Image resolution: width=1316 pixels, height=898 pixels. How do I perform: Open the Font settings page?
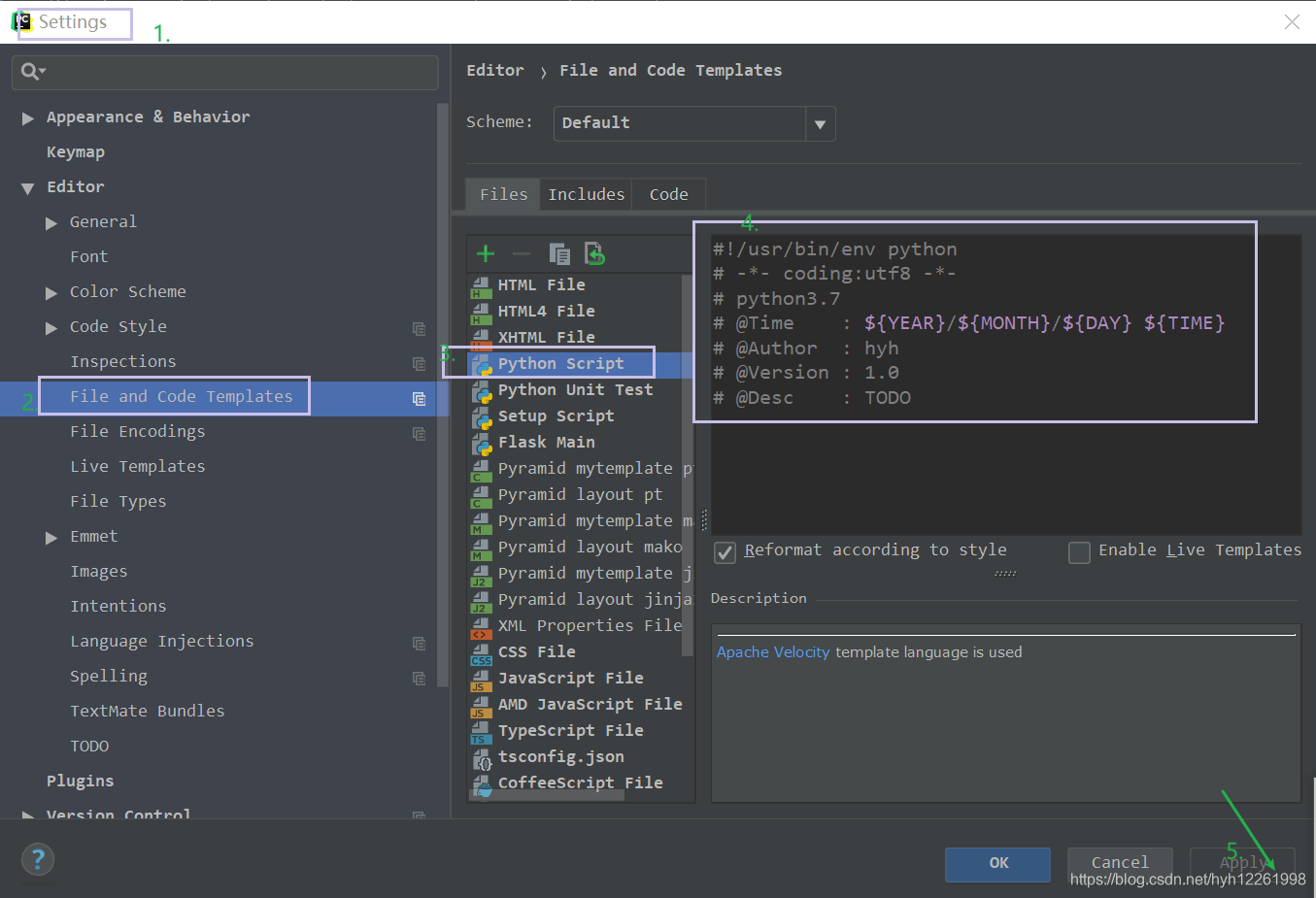[x=89, y=256]
